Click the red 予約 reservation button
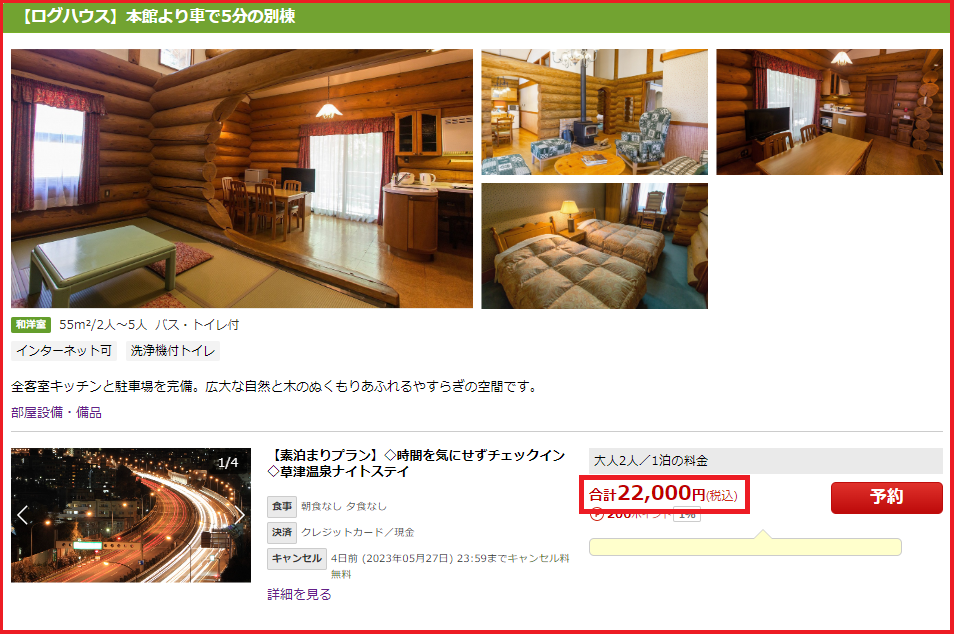This screenshot has height=634, width=954. pos(886,497)
